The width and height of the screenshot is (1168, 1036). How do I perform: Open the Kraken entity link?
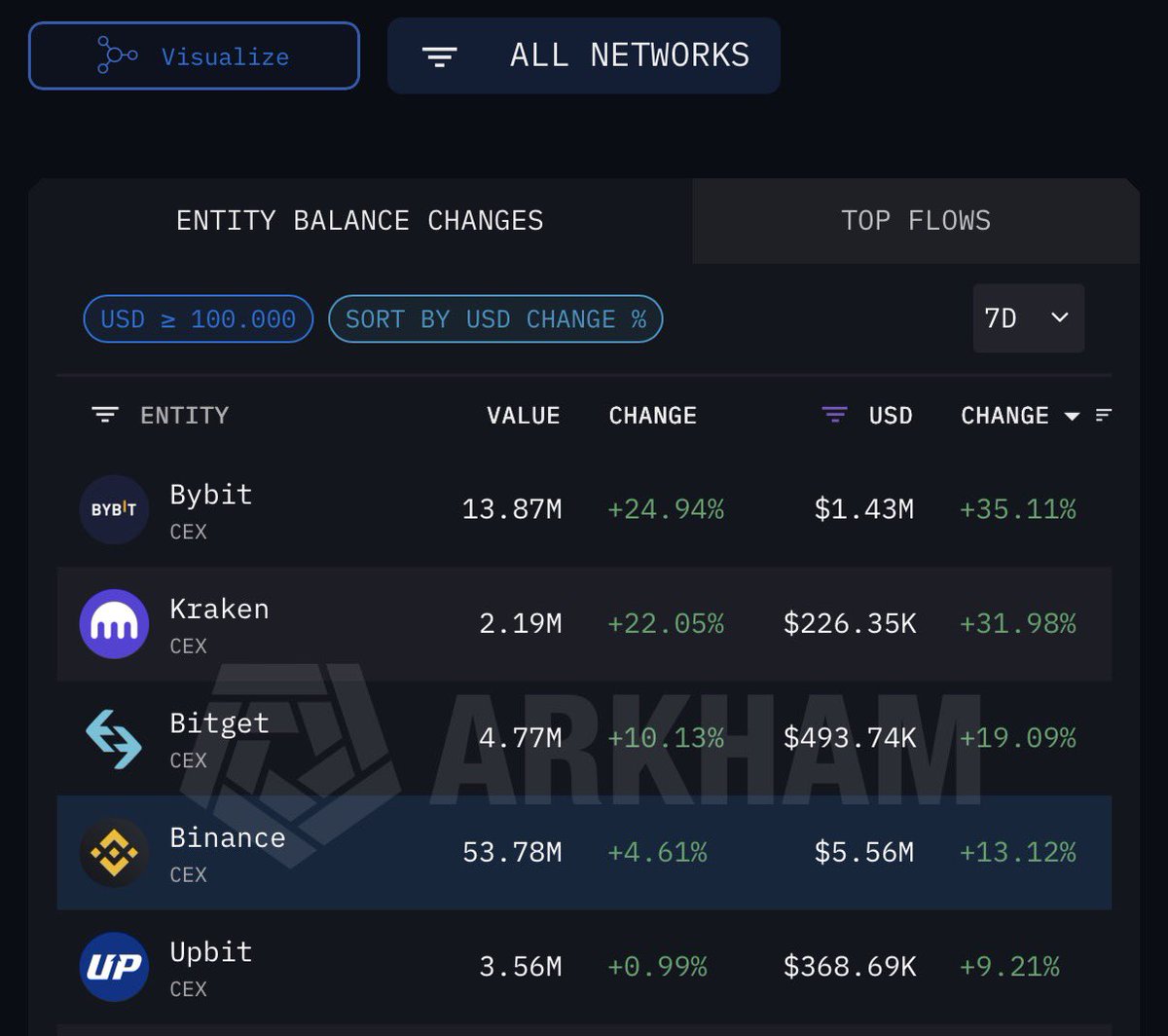(219, 610)
